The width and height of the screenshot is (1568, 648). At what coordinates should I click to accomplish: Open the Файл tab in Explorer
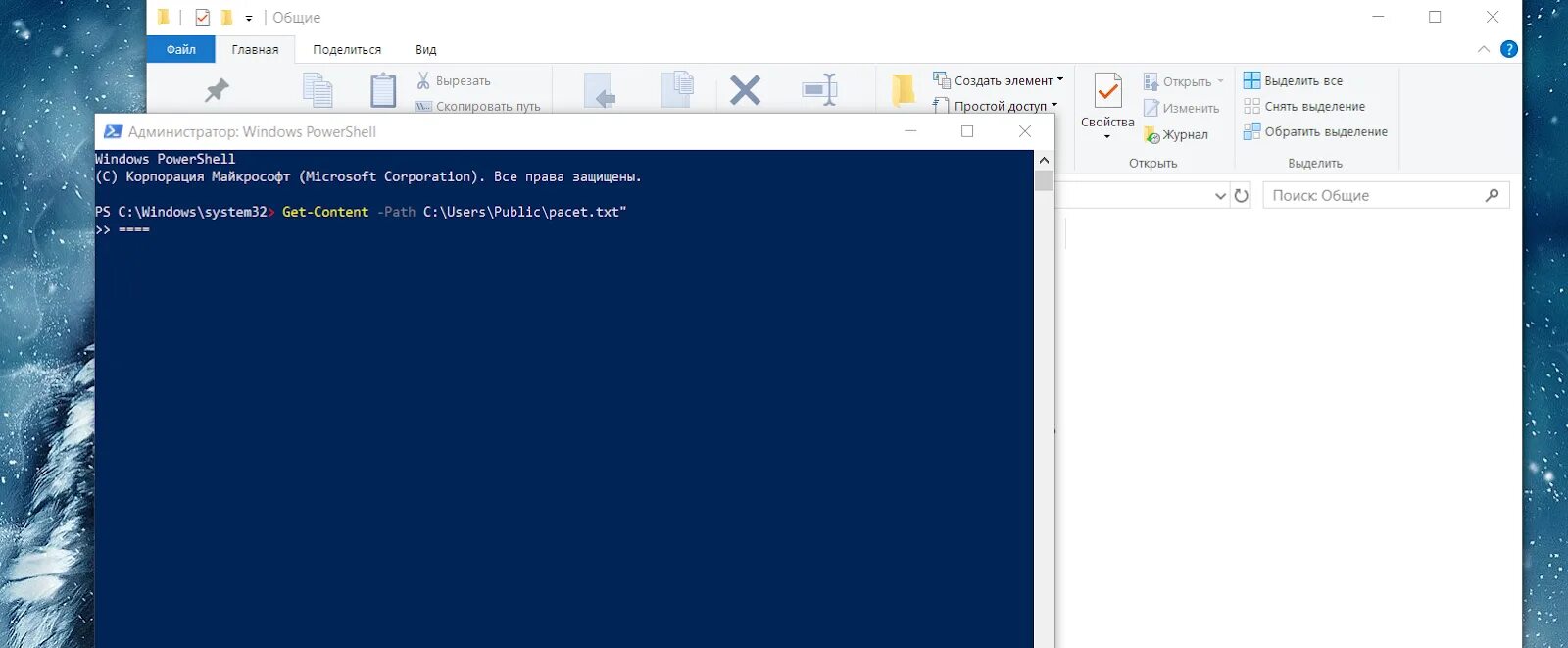pyautogui.click(x=180, y=49)
